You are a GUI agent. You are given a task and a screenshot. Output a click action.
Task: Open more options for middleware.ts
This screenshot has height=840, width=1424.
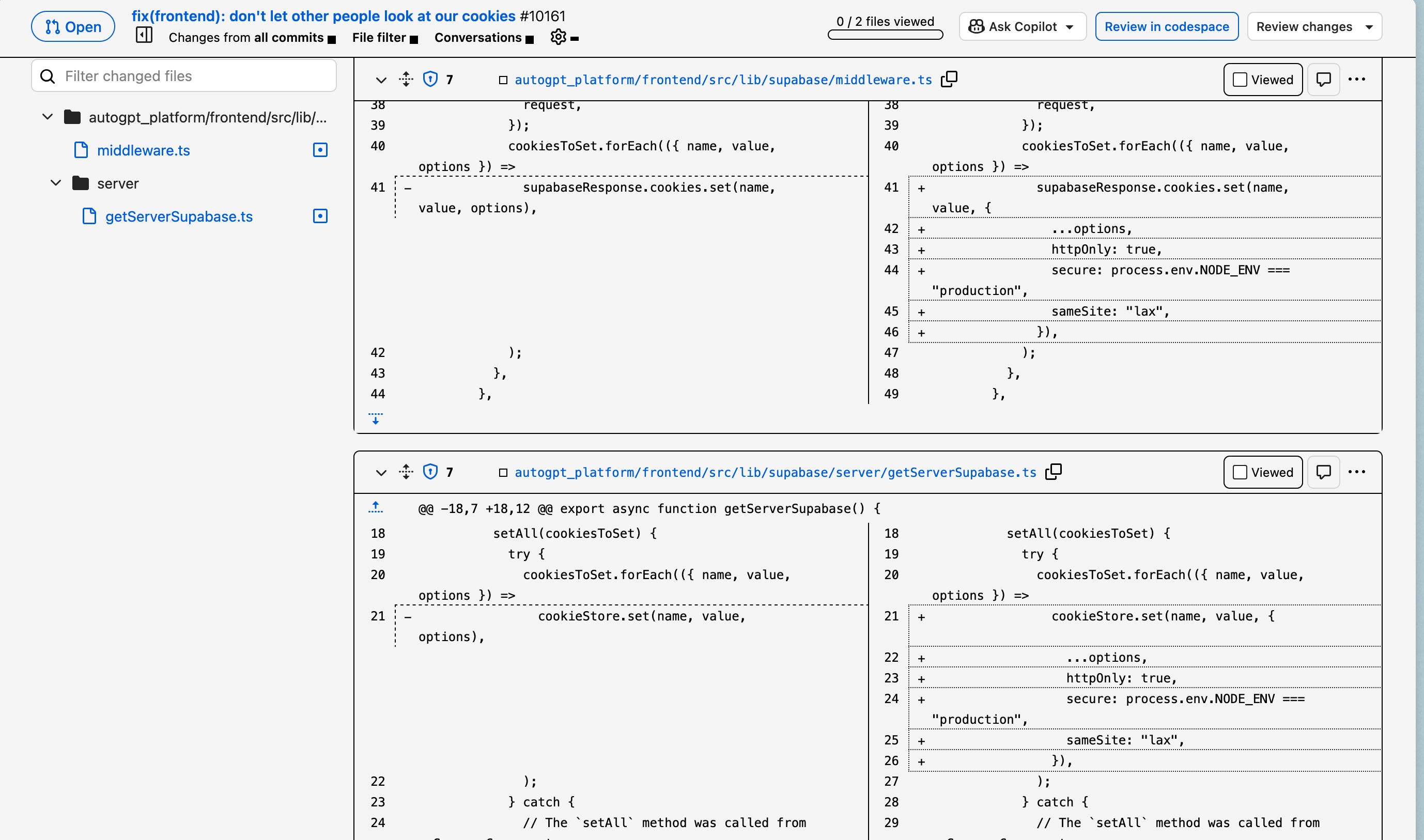(x=1357, y=79)
